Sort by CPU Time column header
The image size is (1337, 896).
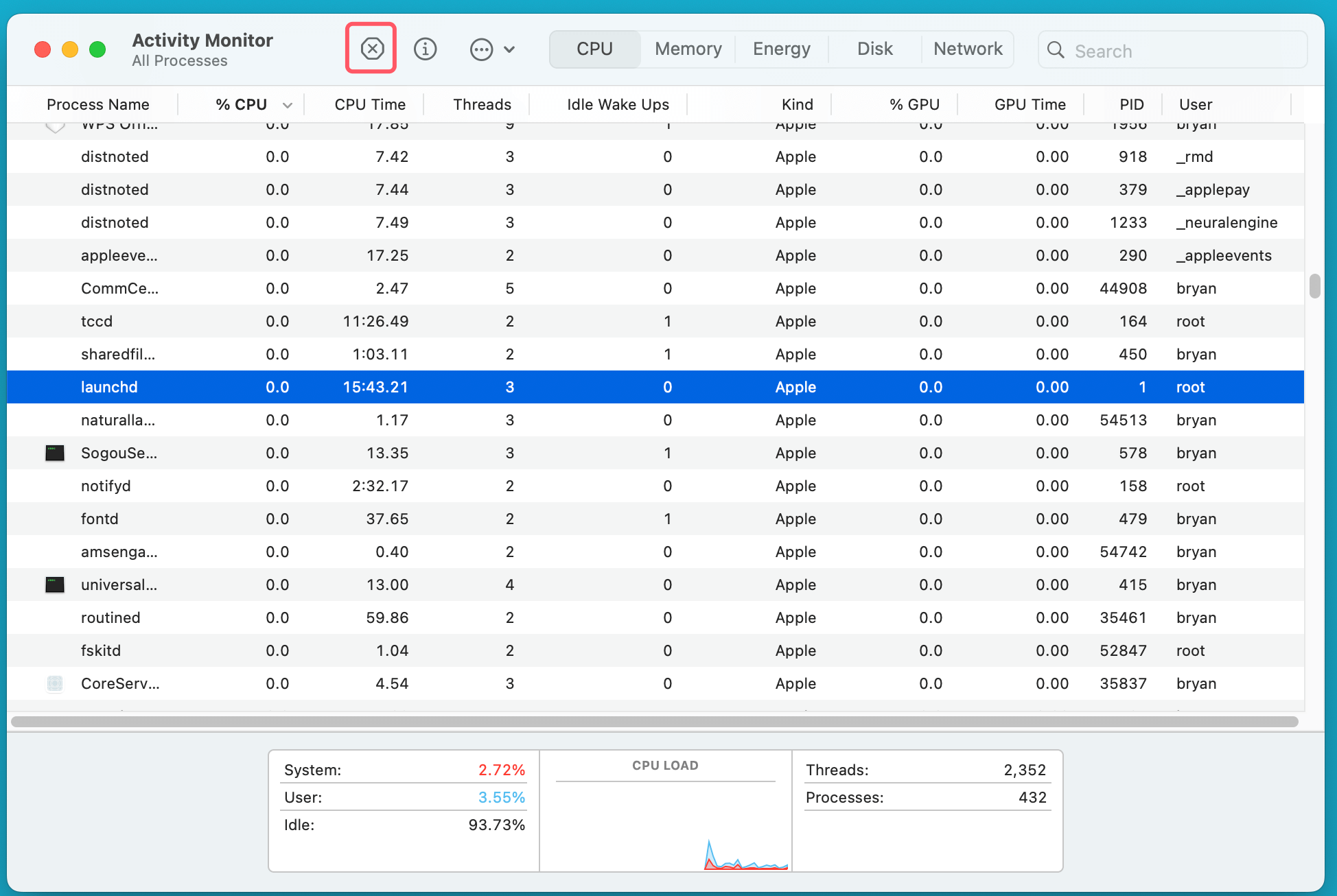tap(369, 104)
